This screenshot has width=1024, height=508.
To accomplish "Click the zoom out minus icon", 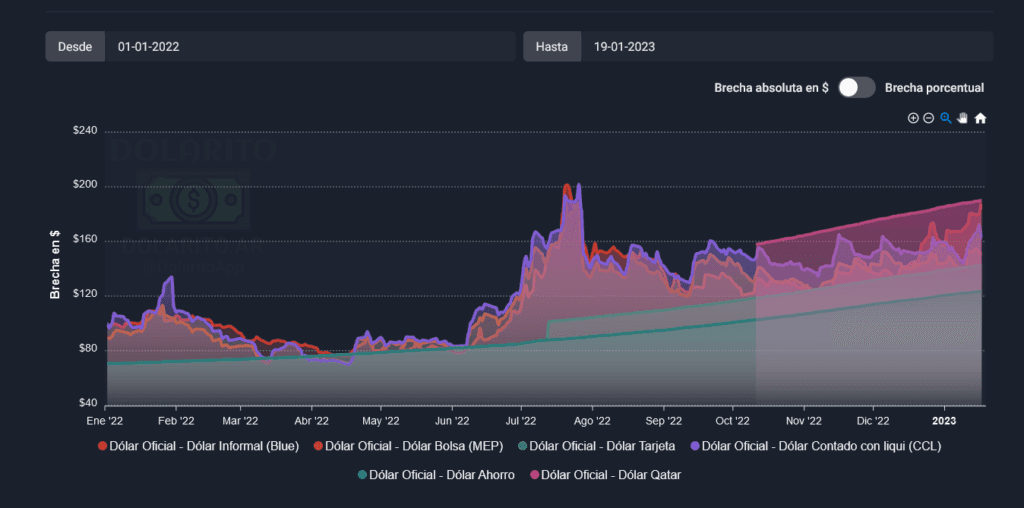I will 929,118.
